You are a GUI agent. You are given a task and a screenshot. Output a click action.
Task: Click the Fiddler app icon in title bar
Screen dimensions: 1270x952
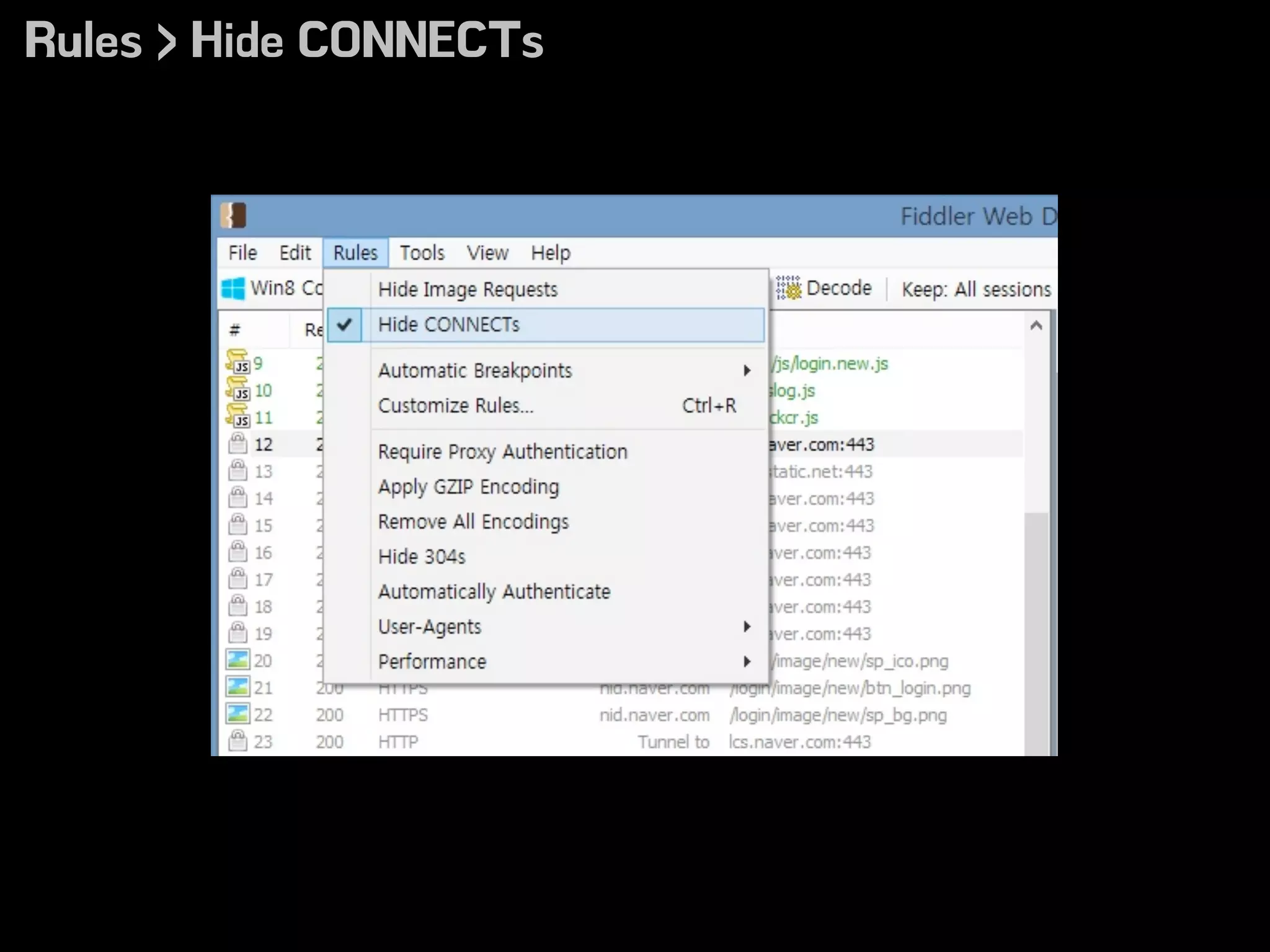tap(233, 216)
